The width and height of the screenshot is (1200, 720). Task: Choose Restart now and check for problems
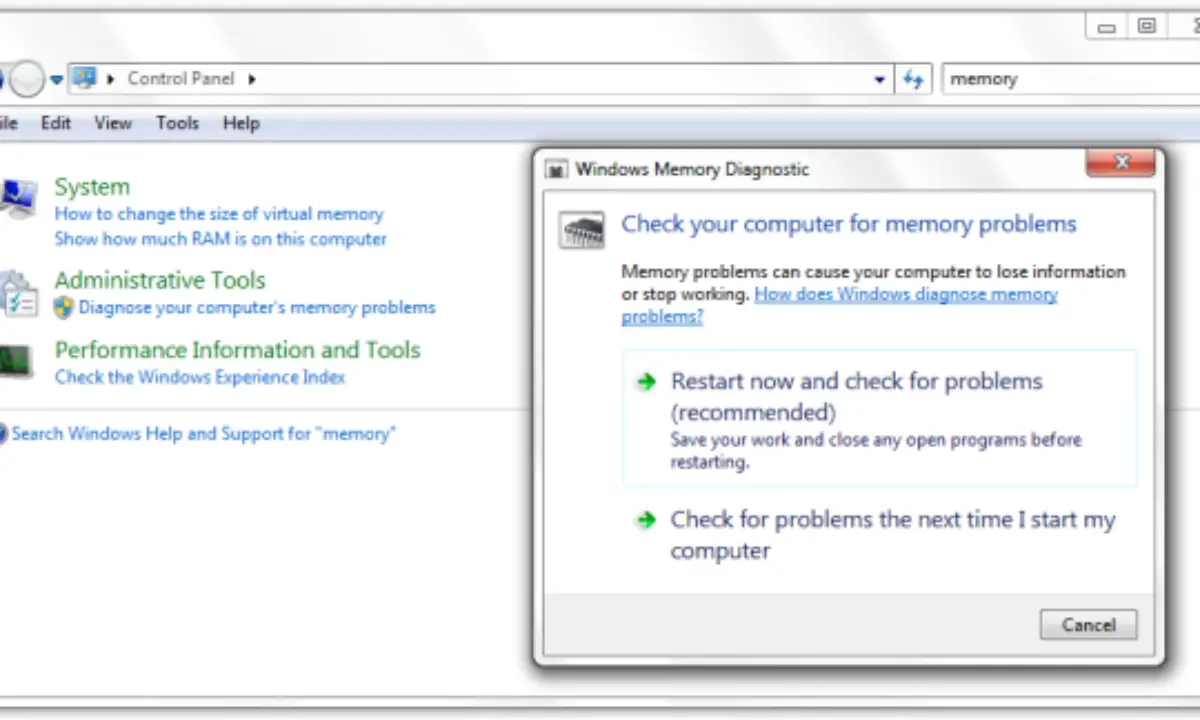(879, 417)
